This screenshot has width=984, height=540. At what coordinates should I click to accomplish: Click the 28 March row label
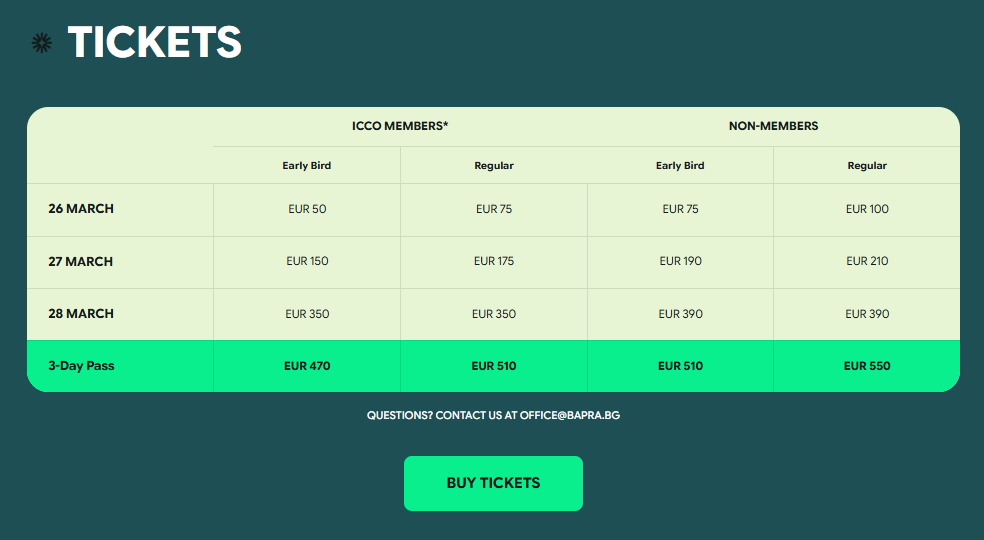[x=81, y=314]
